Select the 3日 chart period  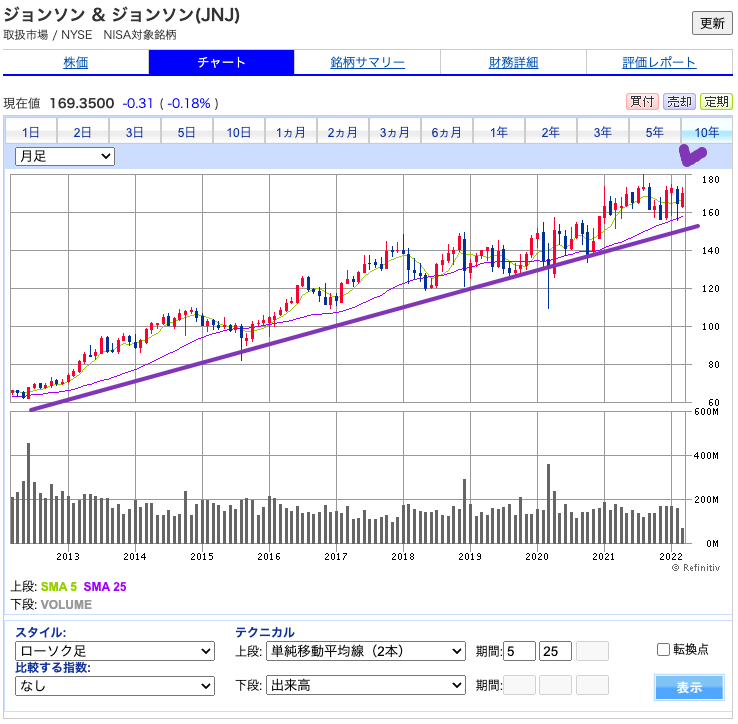[x=135, y=132]
